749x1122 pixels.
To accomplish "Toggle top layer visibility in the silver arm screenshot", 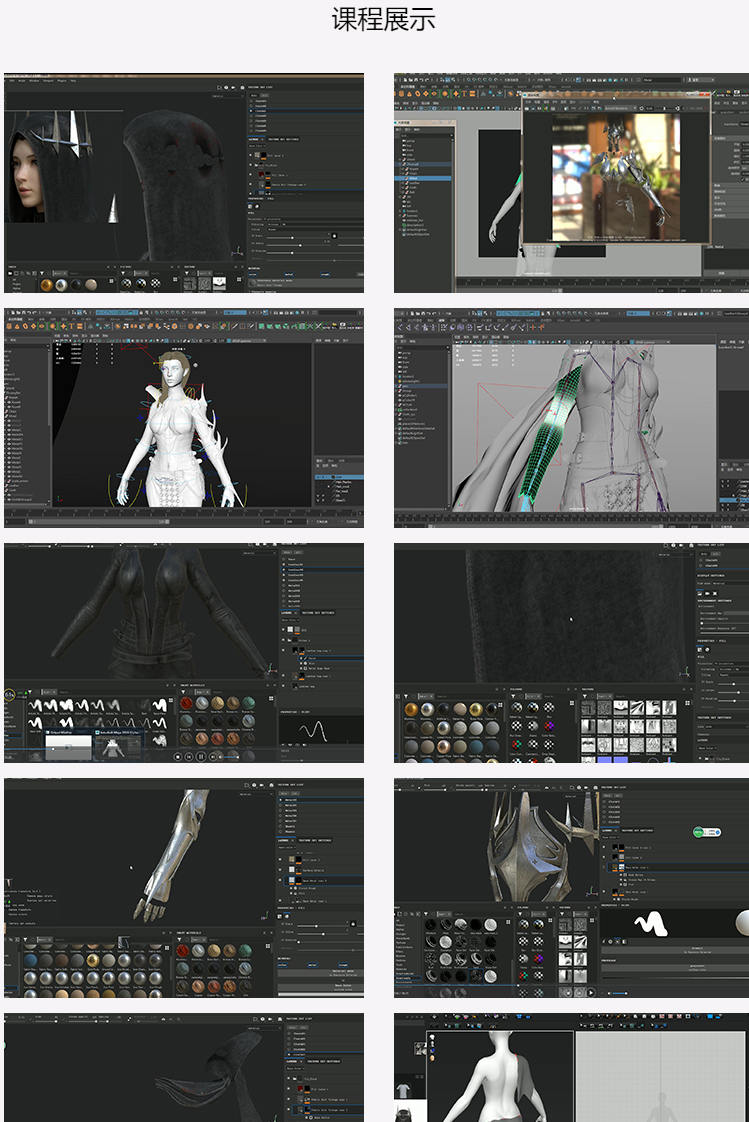I will point(282,859).
